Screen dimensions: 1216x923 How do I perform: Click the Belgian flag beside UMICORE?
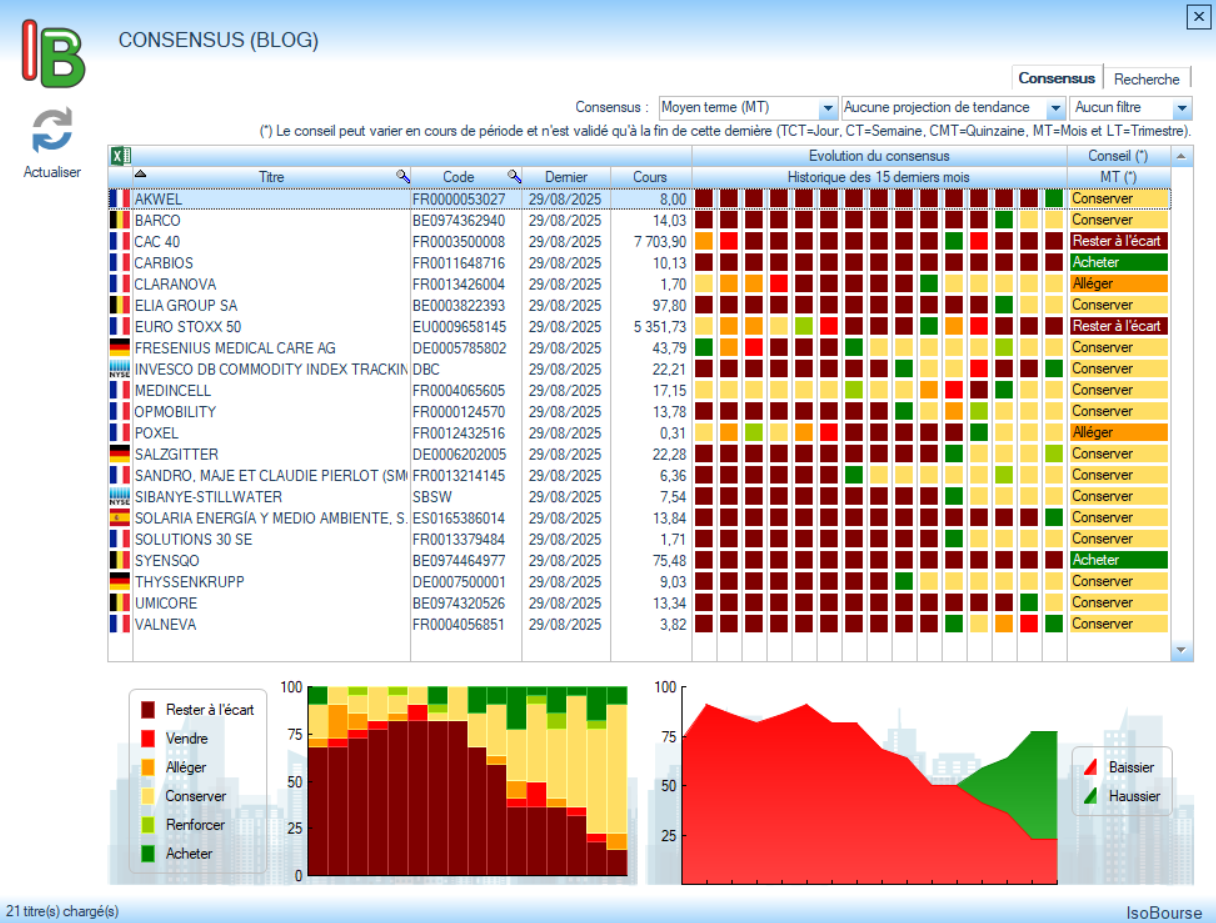click(x=120, y=603)
